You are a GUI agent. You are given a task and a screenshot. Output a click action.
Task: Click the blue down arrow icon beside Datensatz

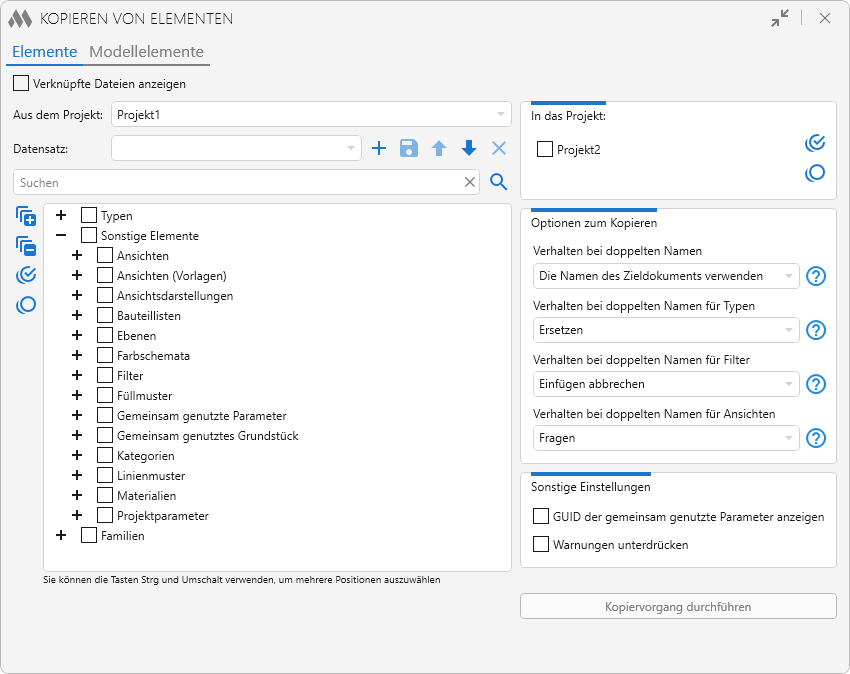coord(469,149)
